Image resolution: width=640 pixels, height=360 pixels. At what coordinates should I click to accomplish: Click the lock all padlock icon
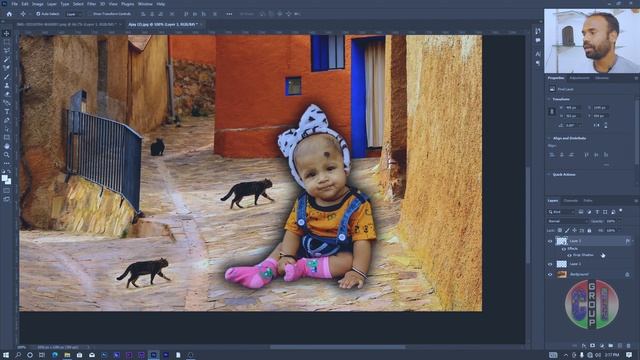pyautogui.click(x=589, y=231)
